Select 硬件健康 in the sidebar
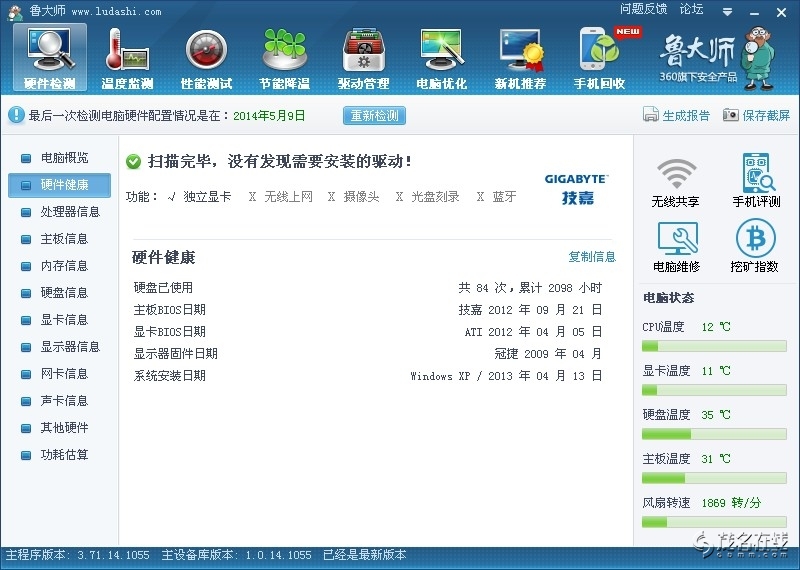This screenshot has width=800, height=570. [59, 185]
